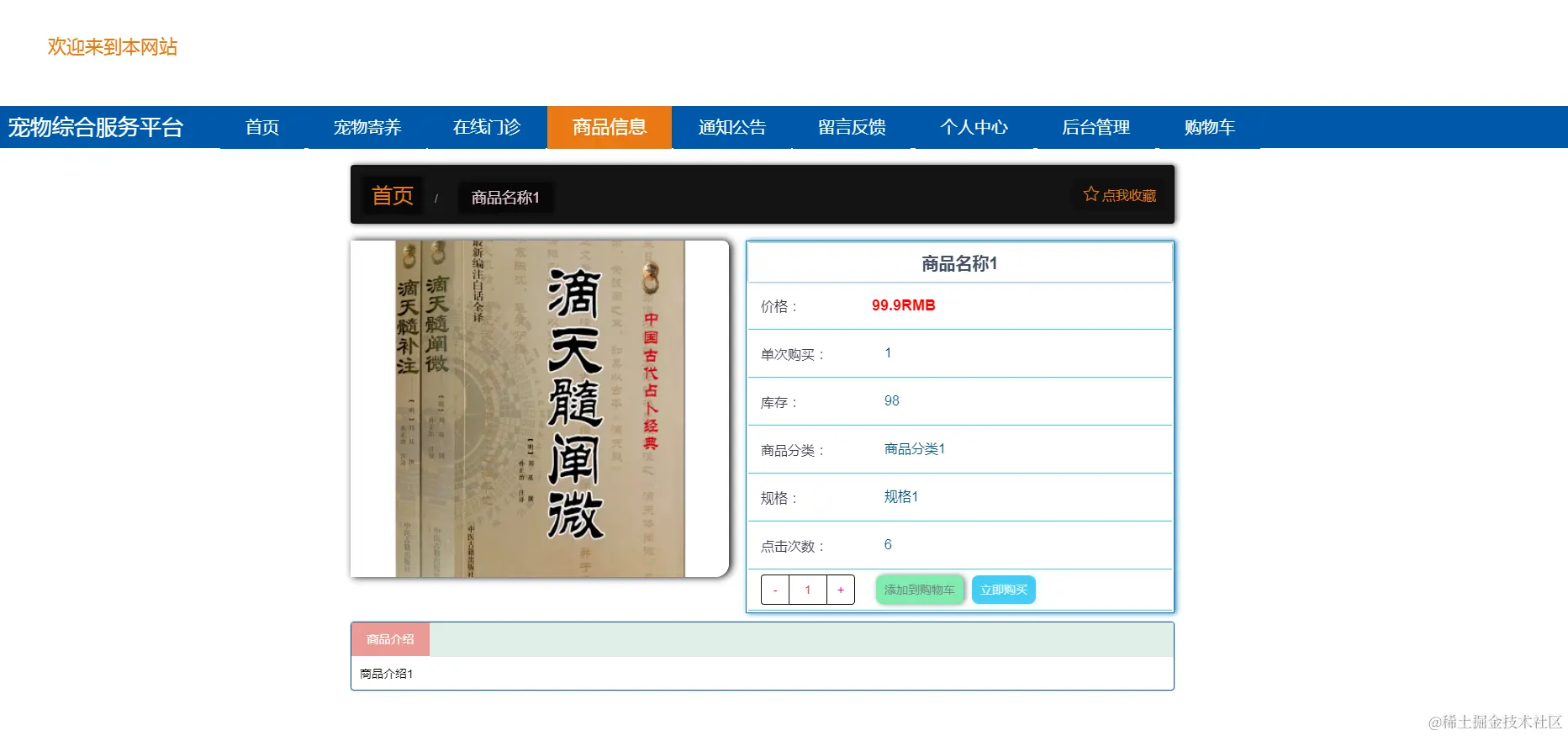This screenshot has width=1568, height=736.
Task: Click 宠物综合服务平台 site title
Action: click(96, 127)
